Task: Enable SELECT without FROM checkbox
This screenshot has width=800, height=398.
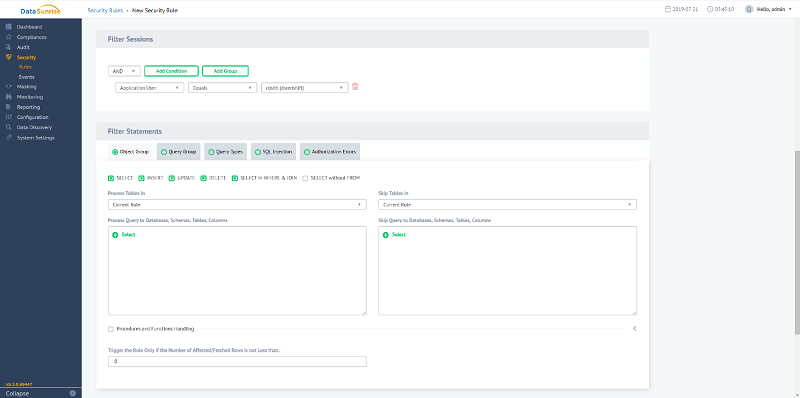Action: coord(305,178)
